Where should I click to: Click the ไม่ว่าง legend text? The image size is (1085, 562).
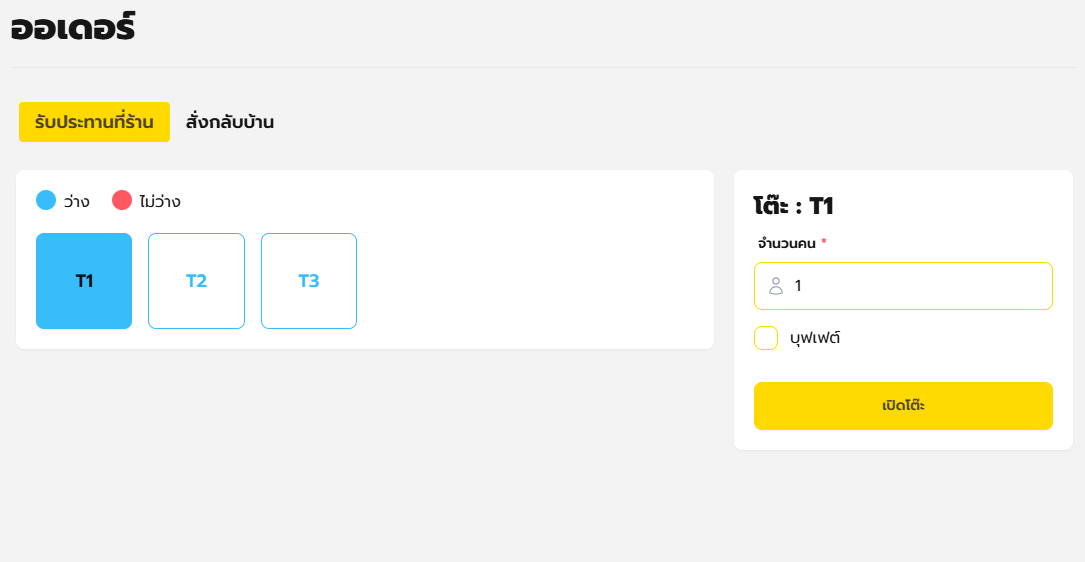(160, 201)
